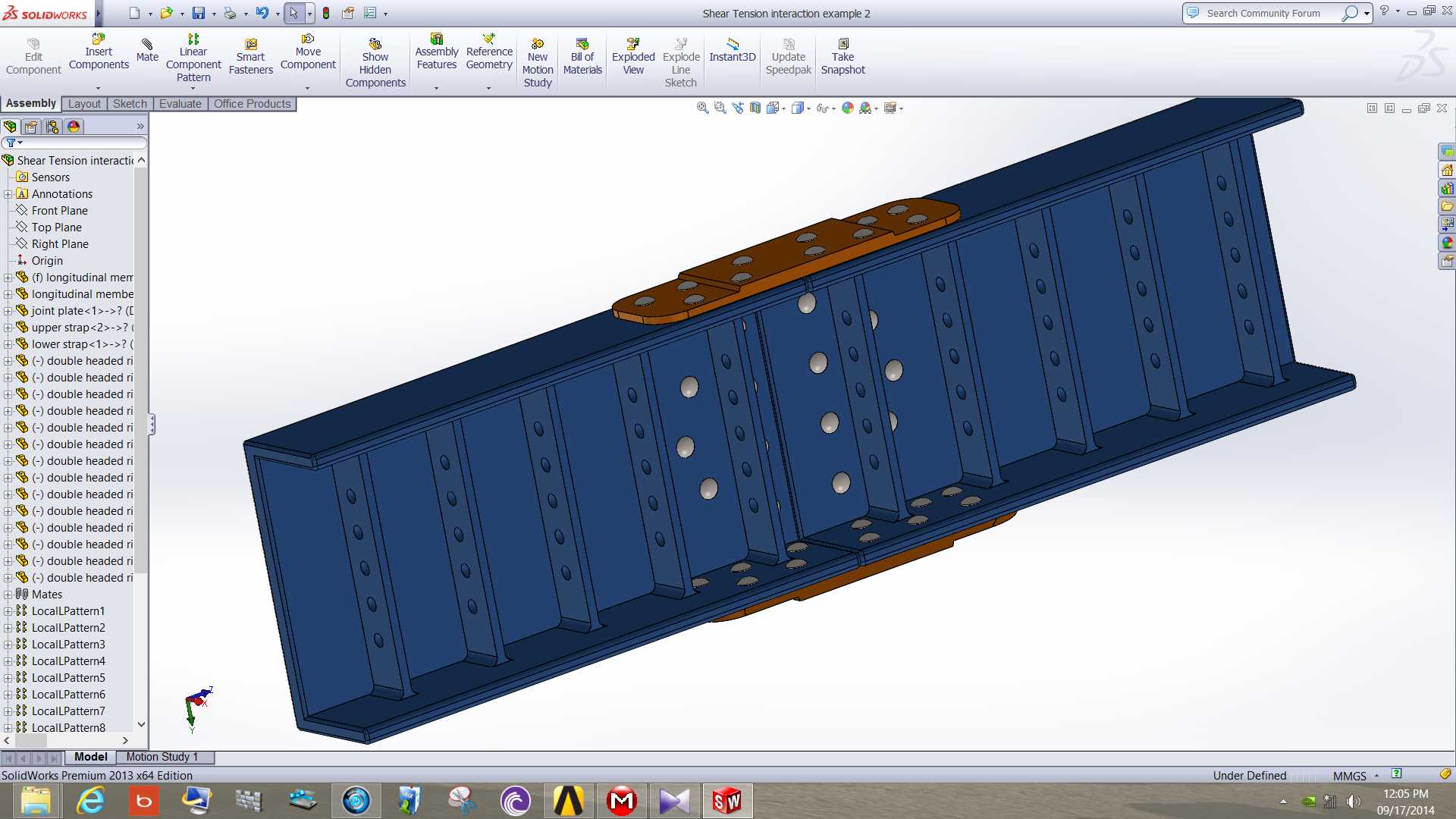Image resolution: width=1456 pixels, height=819 pixels.
Task: Select the Sensors folder in the tree
Action: [x=42, y=177]
